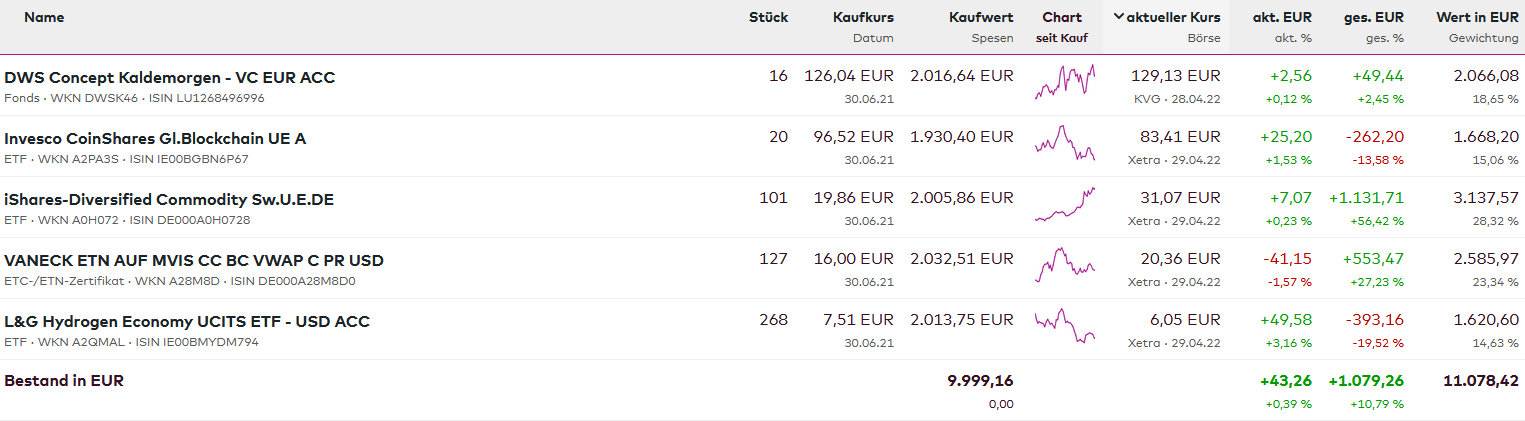Sort by Wert in EUR column
This screenshot has width=1525, height=421.
point(1477,17)
